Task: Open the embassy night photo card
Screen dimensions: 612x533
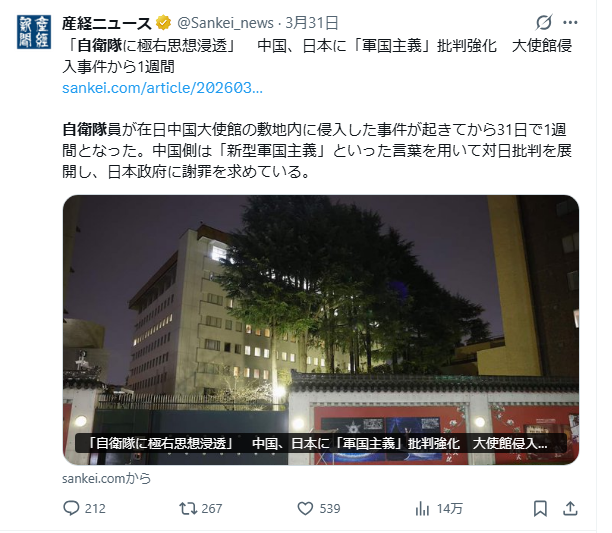Action: (321, 330)
